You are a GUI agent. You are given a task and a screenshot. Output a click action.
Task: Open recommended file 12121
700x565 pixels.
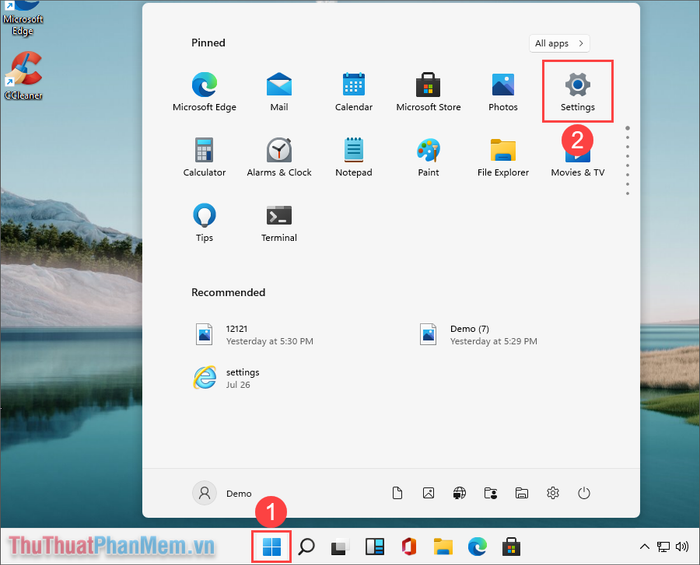pos(254,335)
